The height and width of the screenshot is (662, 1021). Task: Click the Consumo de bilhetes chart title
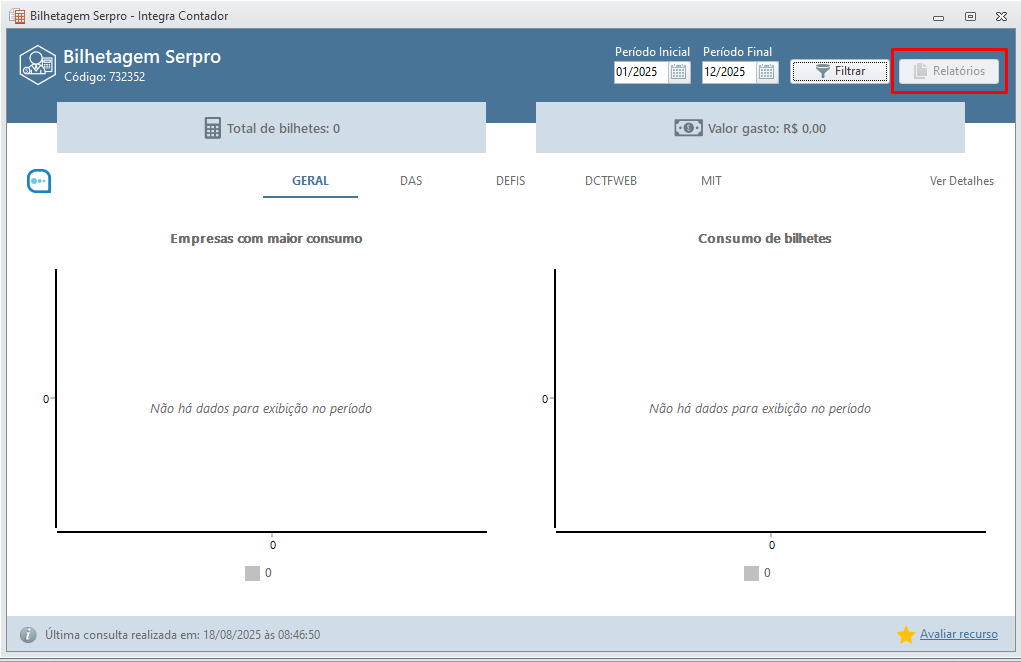(764, 238)
